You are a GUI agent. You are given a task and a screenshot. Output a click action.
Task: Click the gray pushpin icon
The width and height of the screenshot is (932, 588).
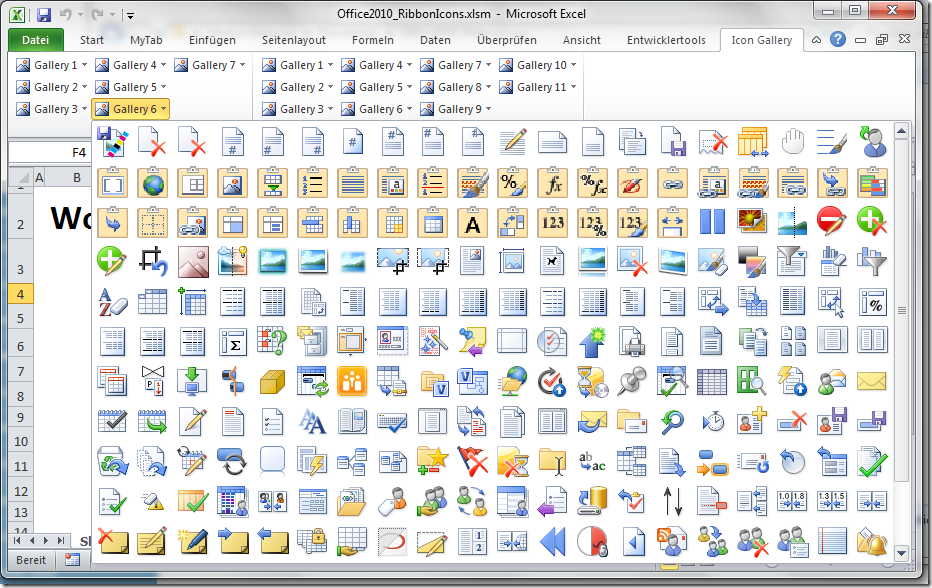coord(632,381)
